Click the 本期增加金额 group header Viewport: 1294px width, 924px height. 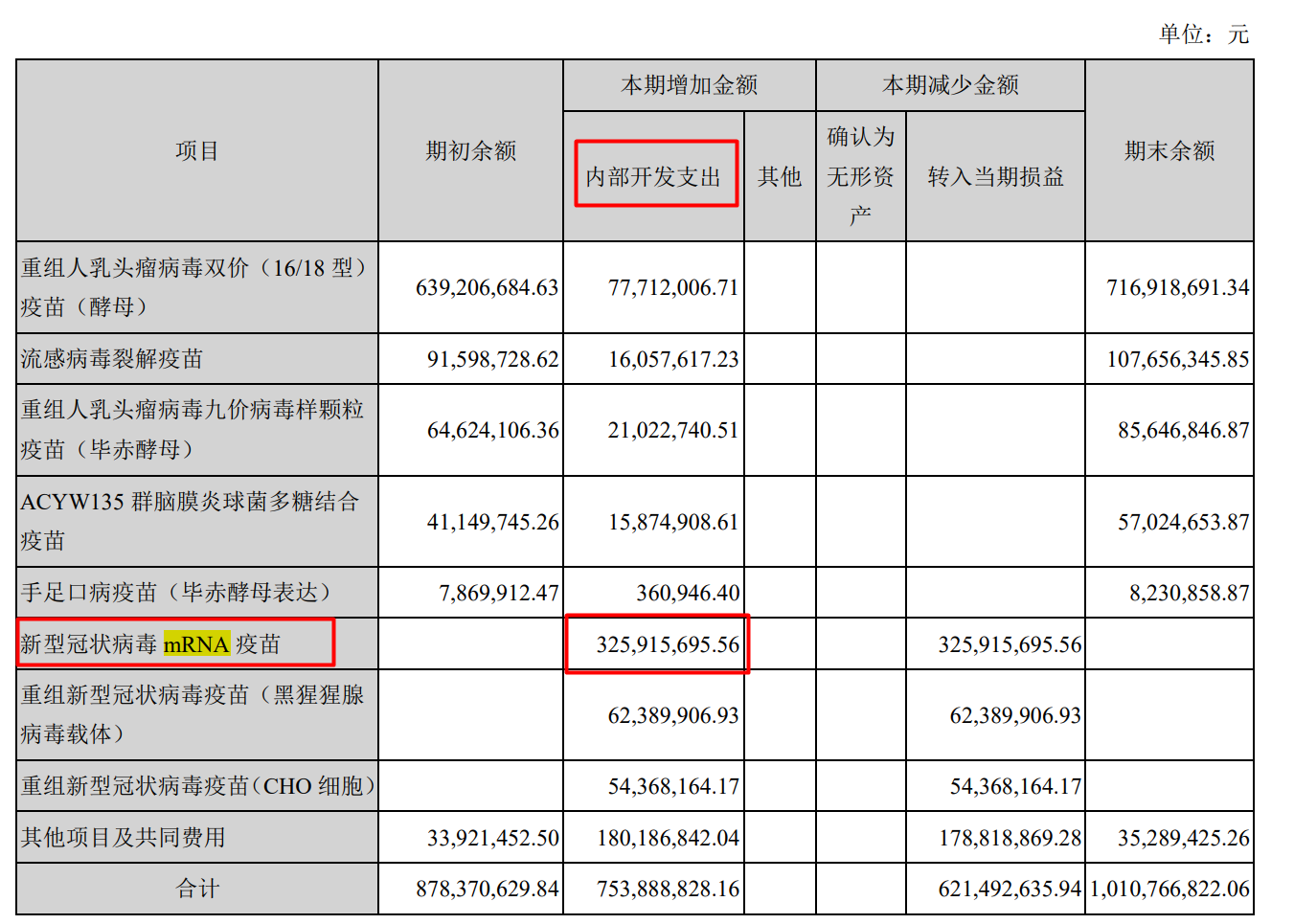click(690, 85)
